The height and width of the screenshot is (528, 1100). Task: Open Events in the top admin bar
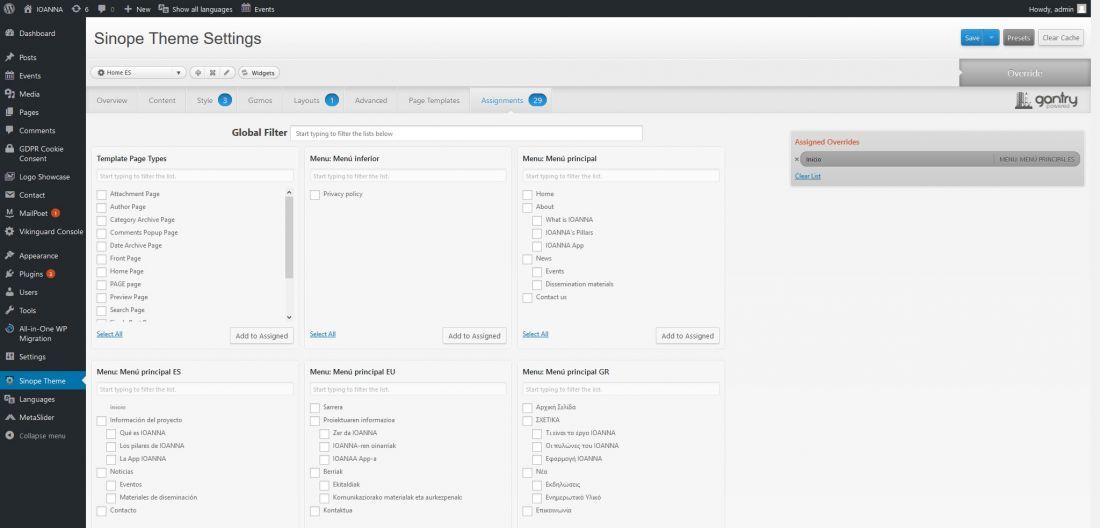coord(257,9)
